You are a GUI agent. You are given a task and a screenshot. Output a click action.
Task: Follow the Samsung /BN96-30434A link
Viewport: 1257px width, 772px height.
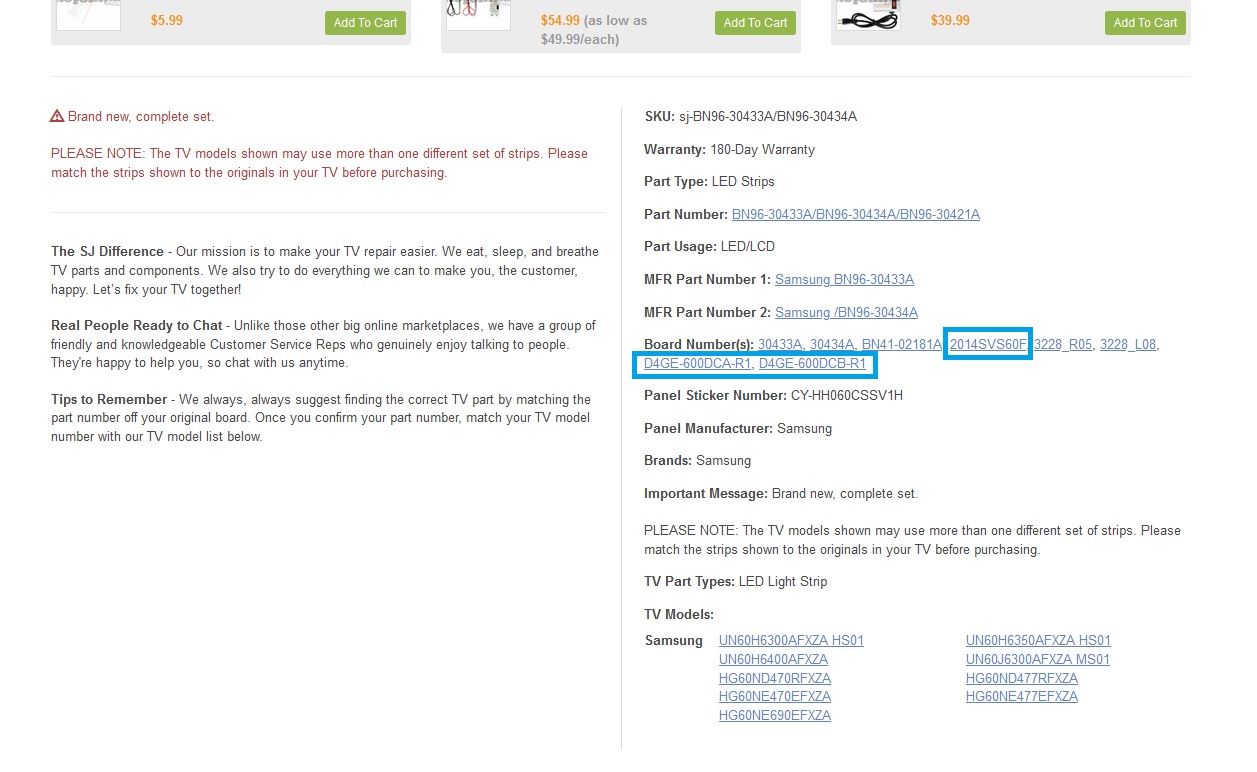(846, 313)
